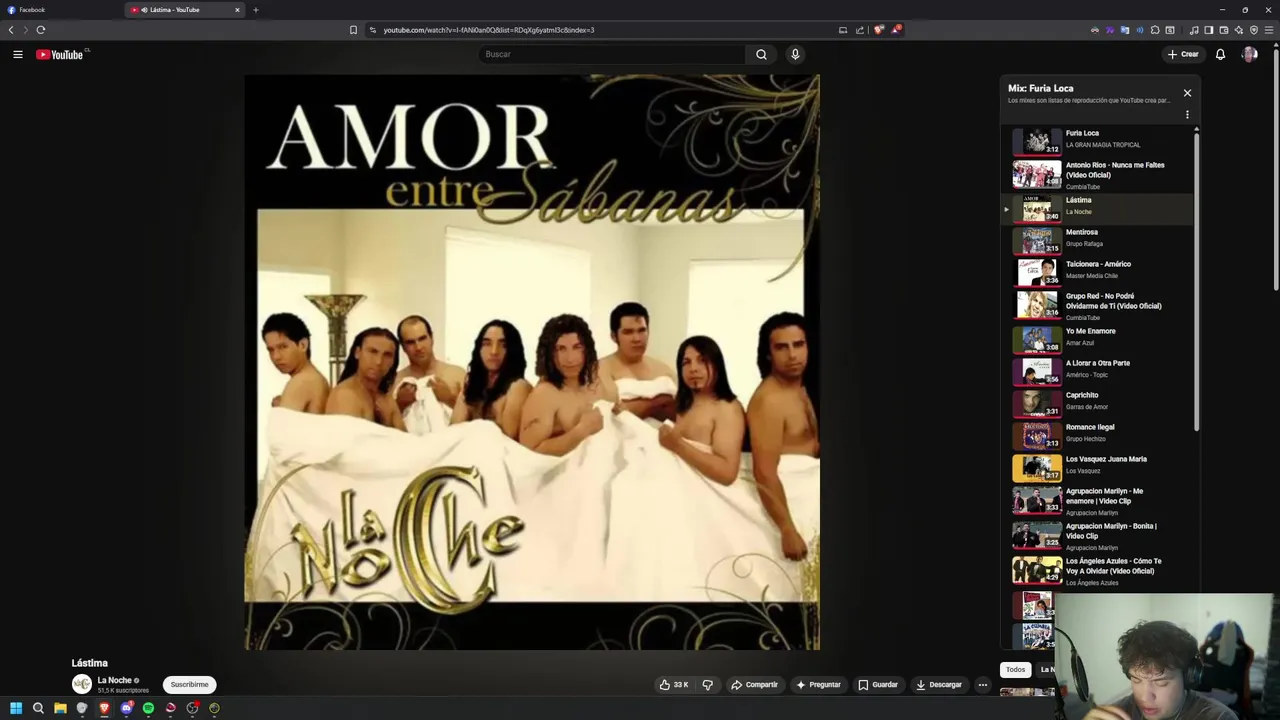This screenshot has height=720, width=1280.
Task: Subscribe with the Suscribirme button
Action: click(189, 685)
